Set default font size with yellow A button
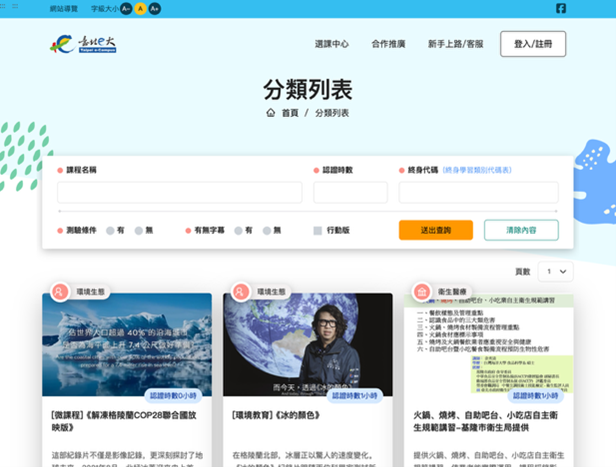Image resolution: width=616 pixels, height=467 pixels. pos(140,9)
